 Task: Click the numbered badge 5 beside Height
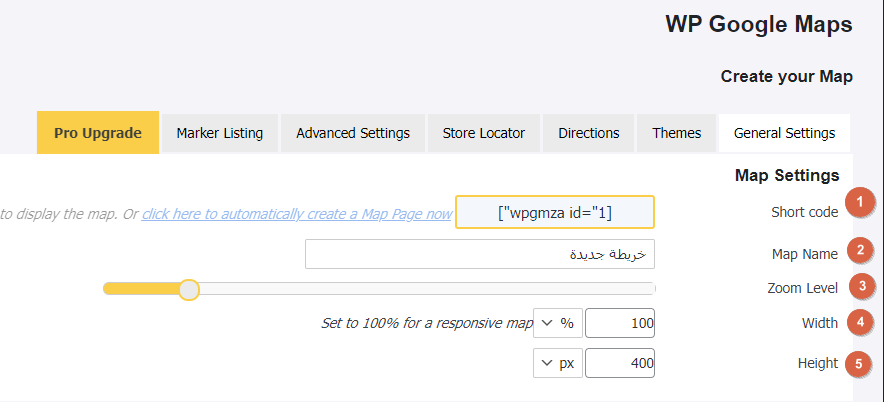click(857, 363)
